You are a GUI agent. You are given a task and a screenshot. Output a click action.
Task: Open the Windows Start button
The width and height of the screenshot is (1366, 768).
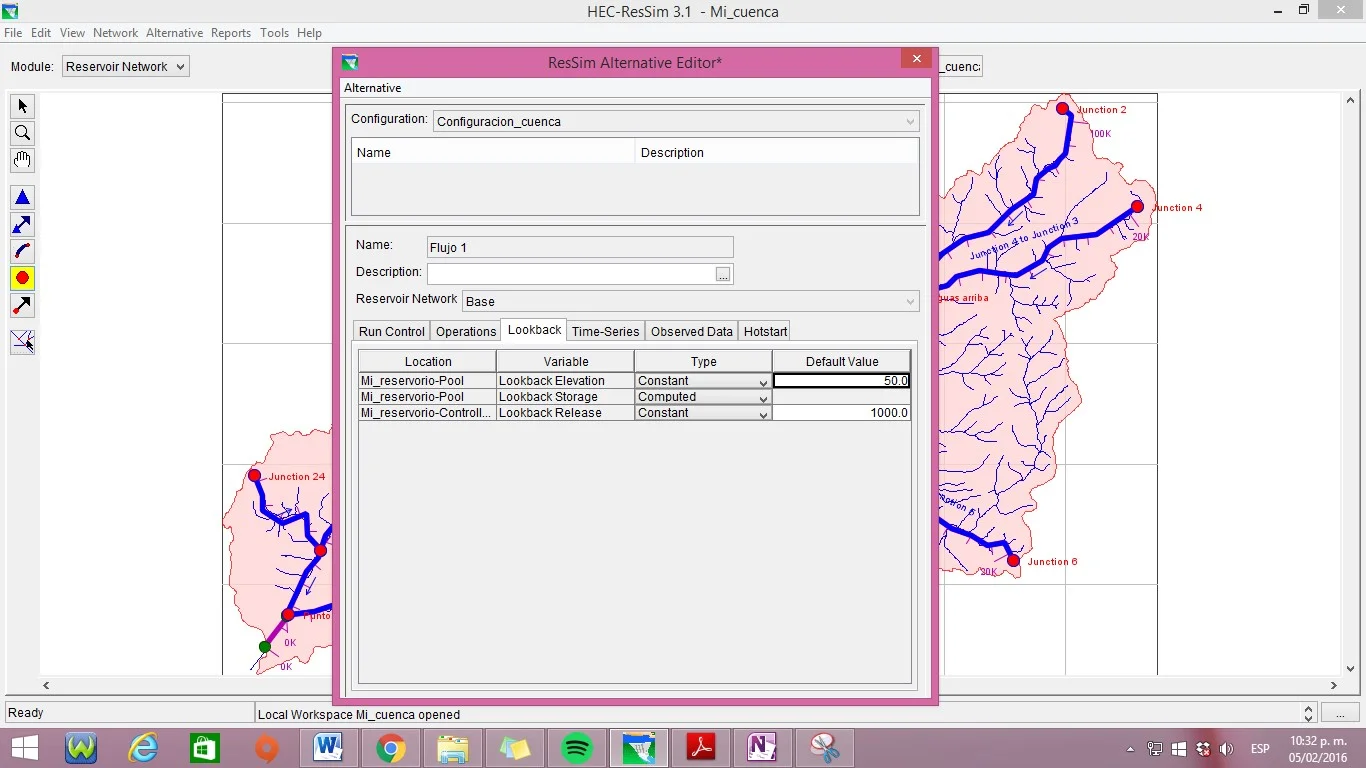click(x=24, y=748)
